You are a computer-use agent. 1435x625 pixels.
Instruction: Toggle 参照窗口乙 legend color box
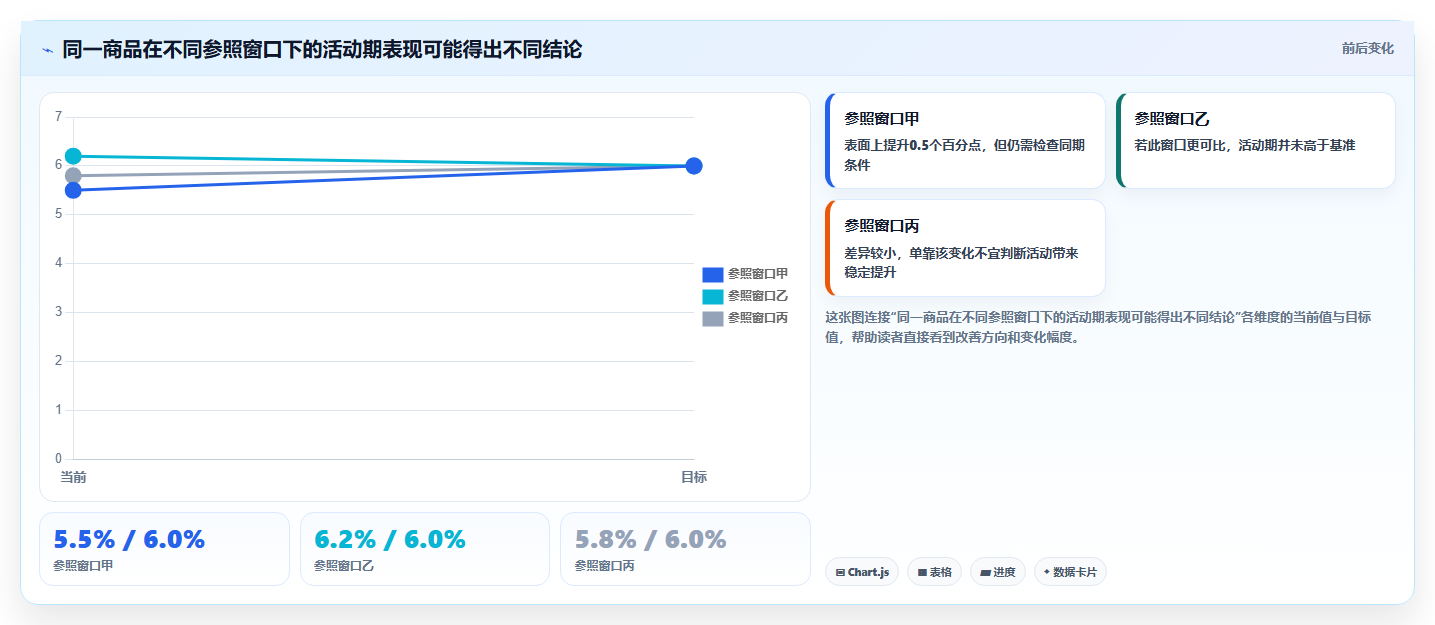coord(712,296)
